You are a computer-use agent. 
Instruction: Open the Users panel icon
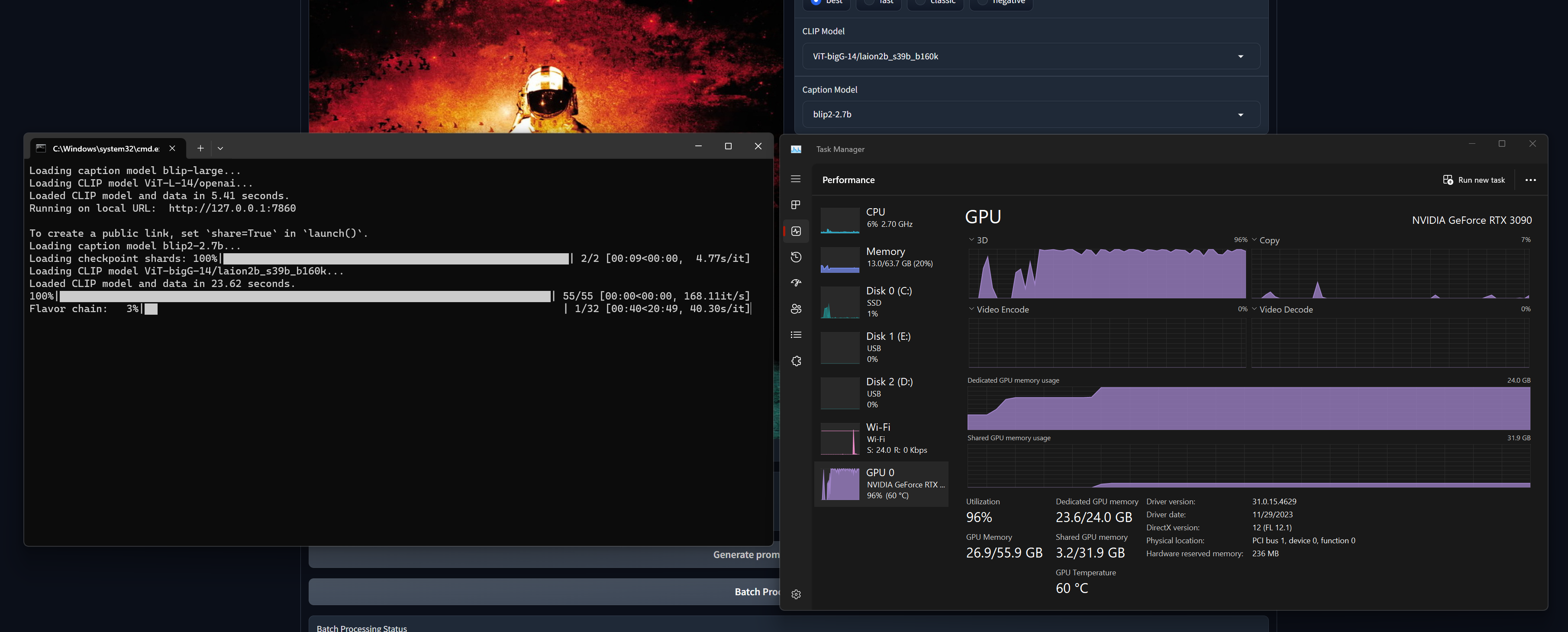click(x=796, y=309)
